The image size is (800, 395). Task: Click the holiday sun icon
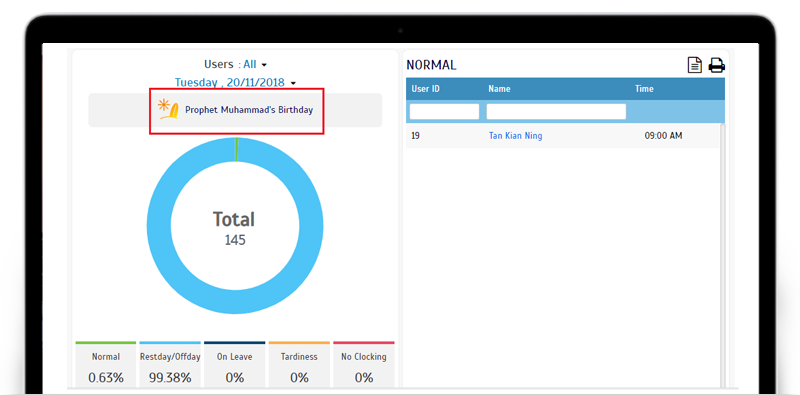[x=168, y=109]
